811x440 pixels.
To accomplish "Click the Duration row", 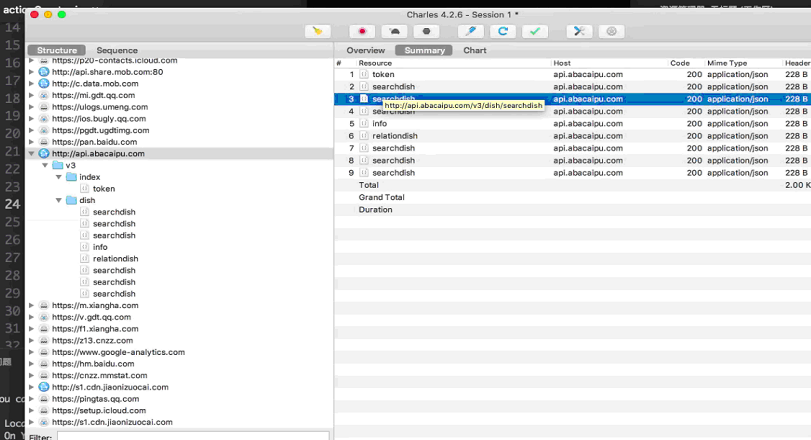I will [x=573, y=210].
